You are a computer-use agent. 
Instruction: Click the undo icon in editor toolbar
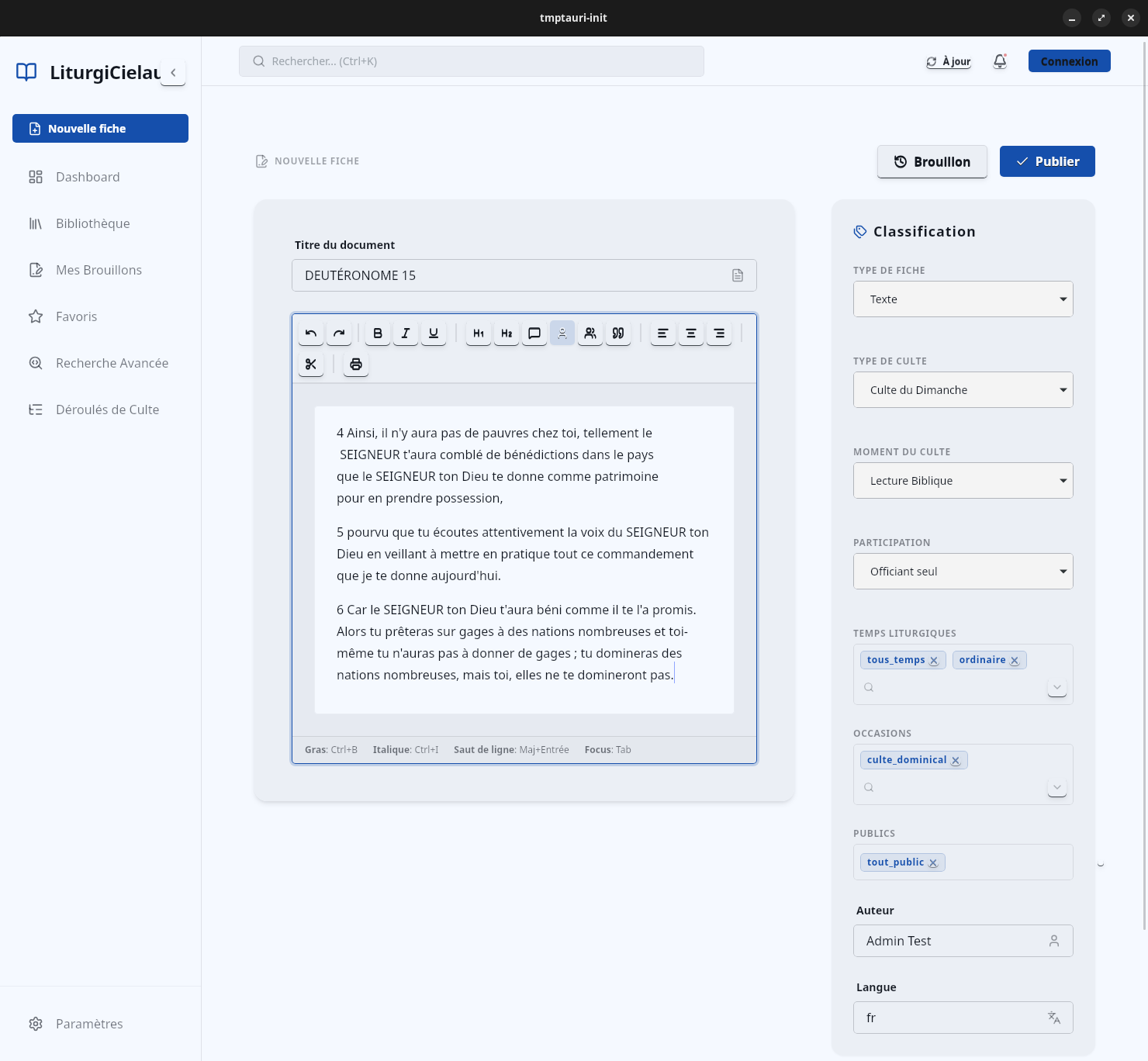pos(311,334)
